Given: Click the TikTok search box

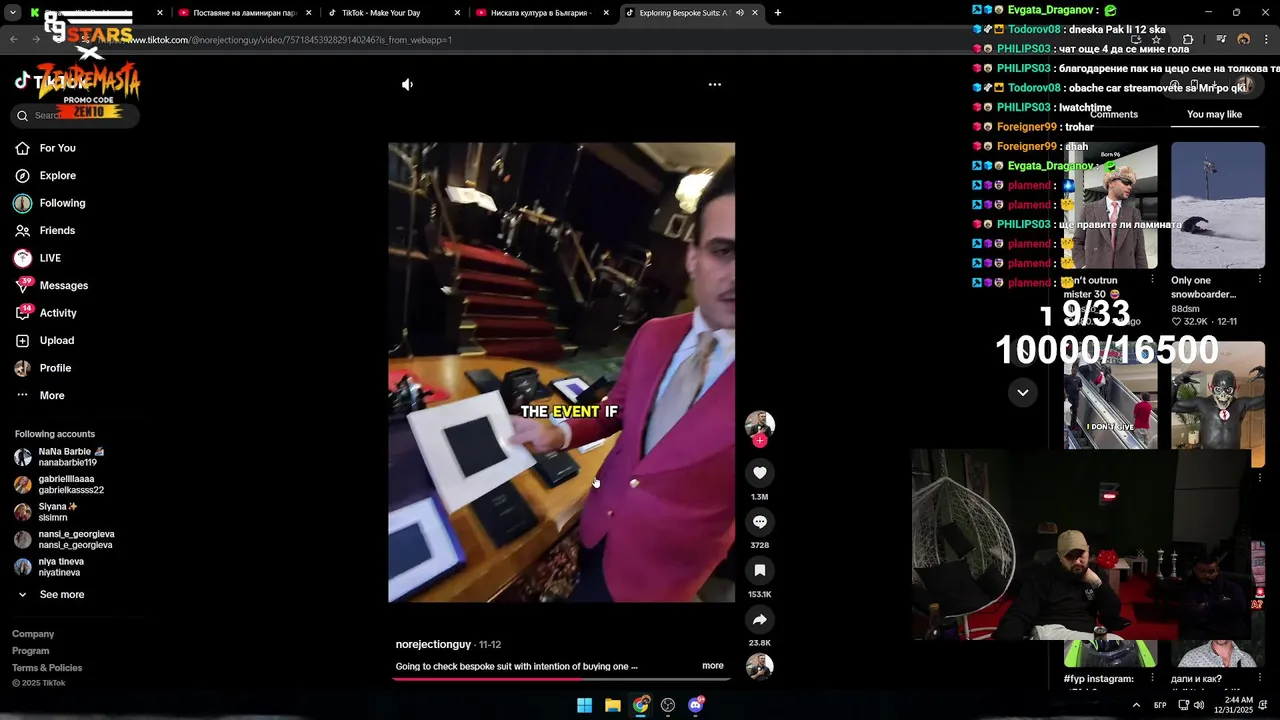Looking at the screenshot, I should 75,116.
